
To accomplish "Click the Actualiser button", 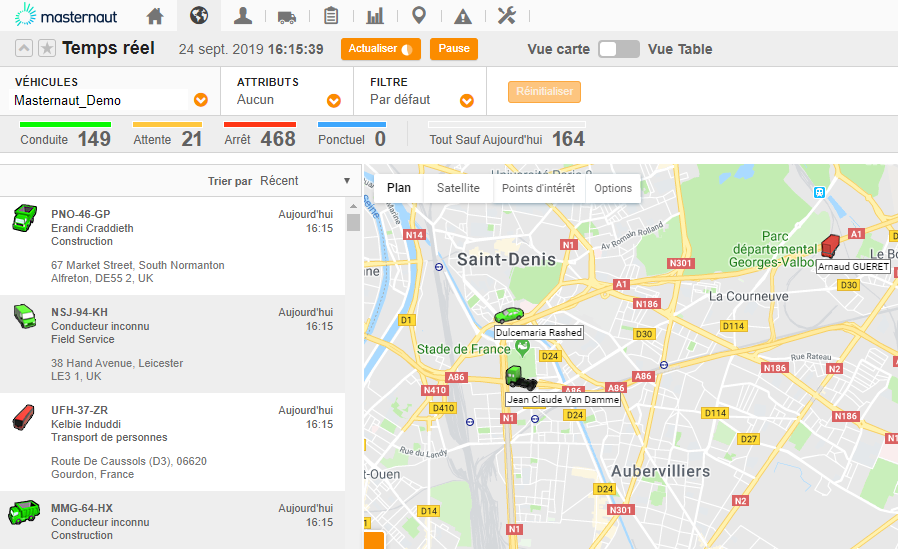I will (x=381, y=49).
